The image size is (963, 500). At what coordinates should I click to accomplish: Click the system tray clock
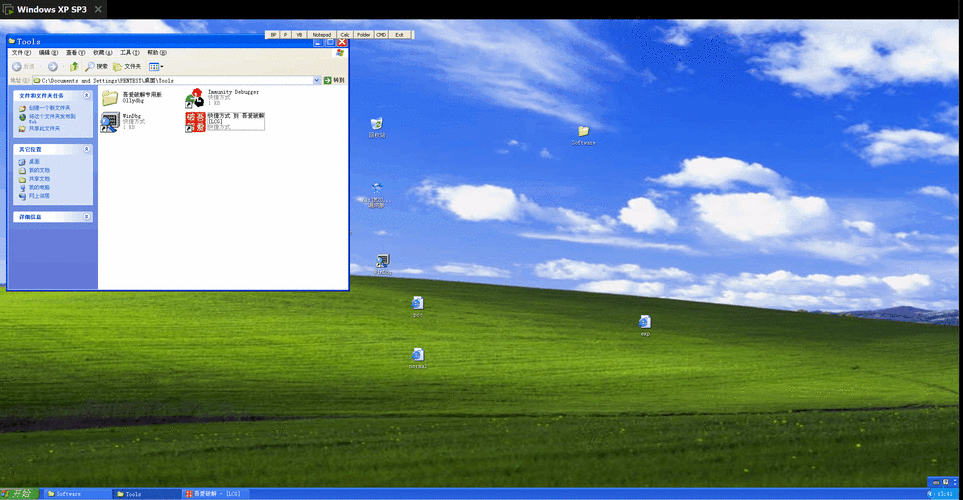point(945,494)
